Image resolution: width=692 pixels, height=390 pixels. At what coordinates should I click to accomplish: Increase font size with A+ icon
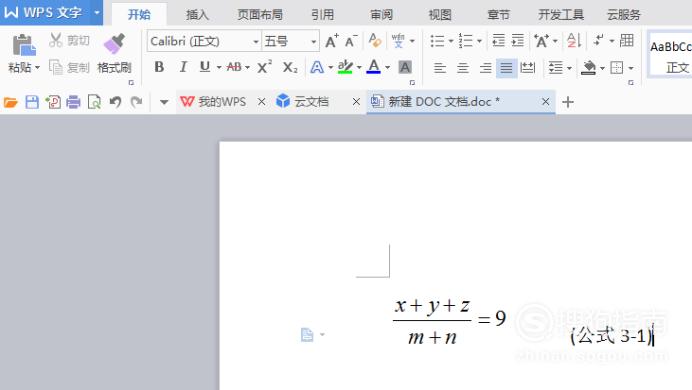point(332,41)
